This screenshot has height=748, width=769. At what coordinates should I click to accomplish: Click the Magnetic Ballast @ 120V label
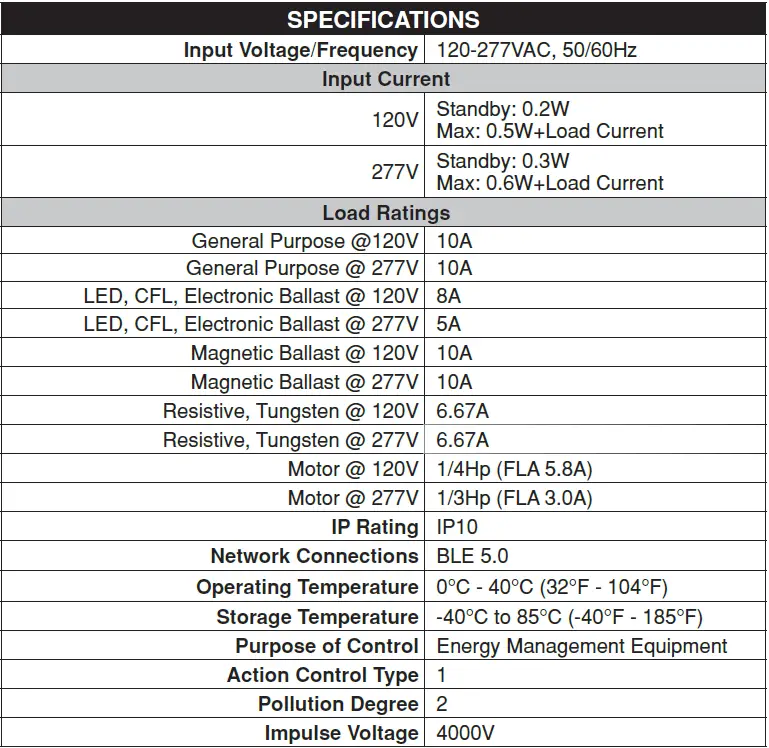click(304, 353)
